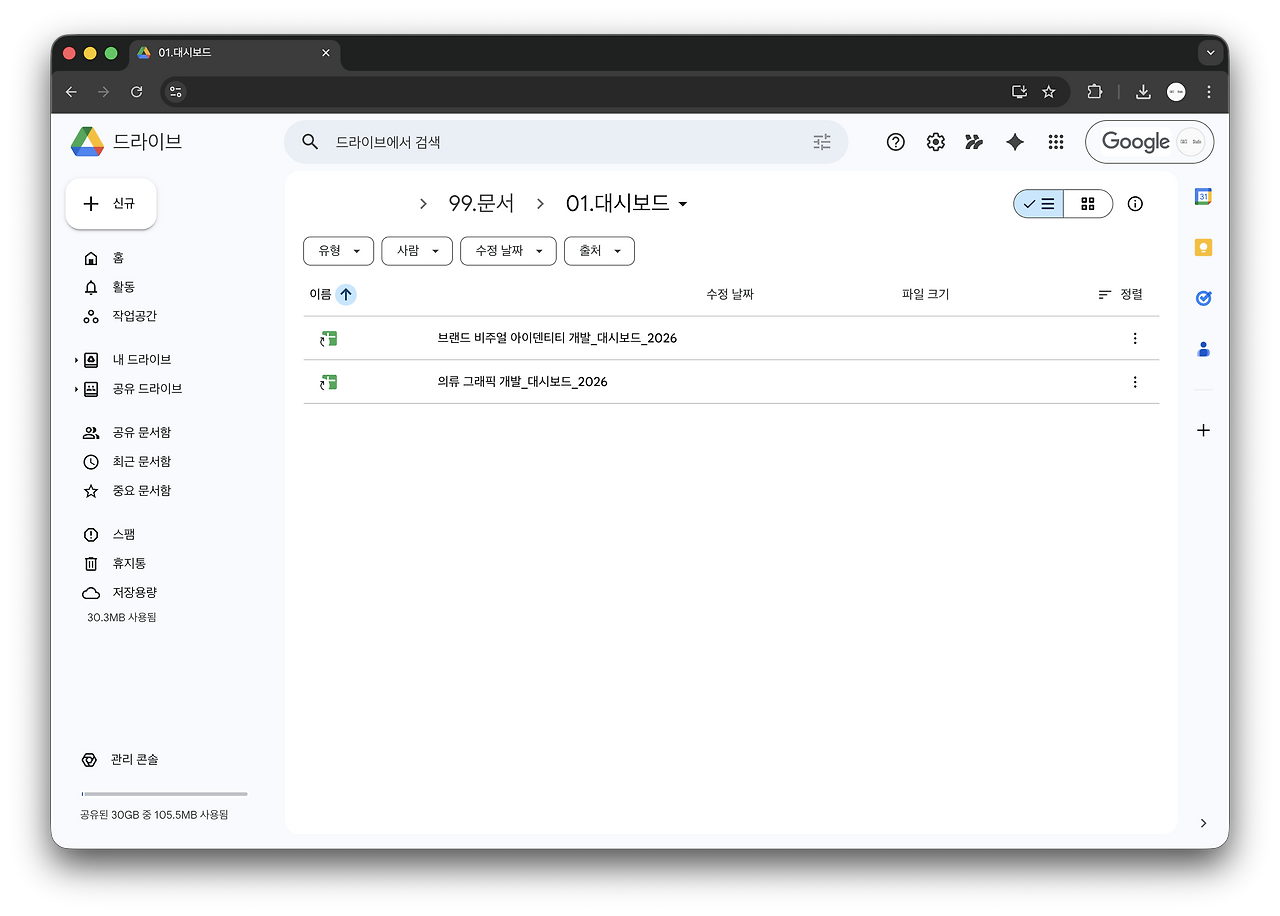Switch to grid view layout
The width and height of the screenshot is (1280, 916).
click(x=1087, y=203)
